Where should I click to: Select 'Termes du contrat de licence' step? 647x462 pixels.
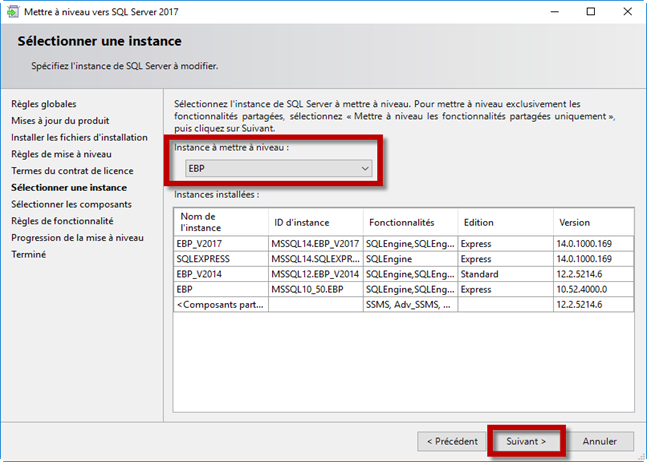coord(72,171)
